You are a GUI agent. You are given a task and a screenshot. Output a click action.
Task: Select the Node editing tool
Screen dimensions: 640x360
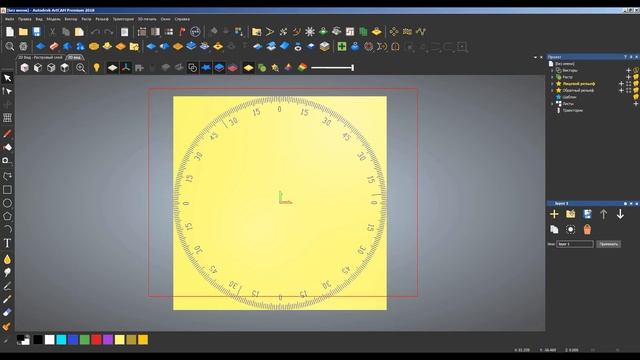(7, 91)
